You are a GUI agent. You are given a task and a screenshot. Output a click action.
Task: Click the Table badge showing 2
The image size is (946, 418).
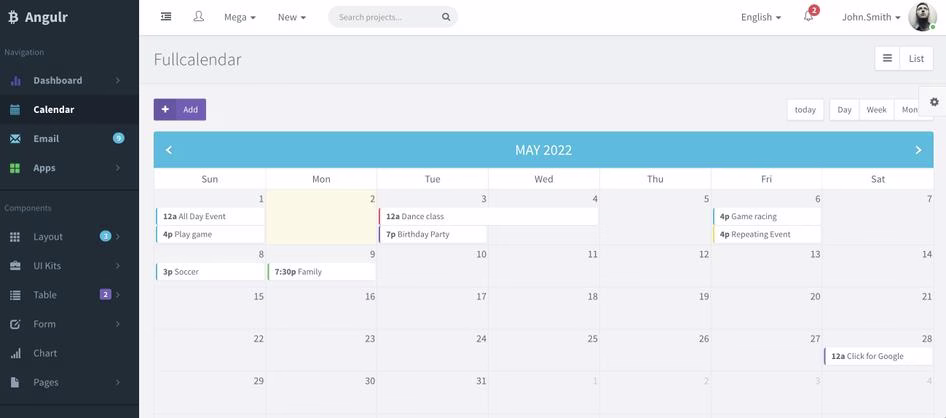106,294
